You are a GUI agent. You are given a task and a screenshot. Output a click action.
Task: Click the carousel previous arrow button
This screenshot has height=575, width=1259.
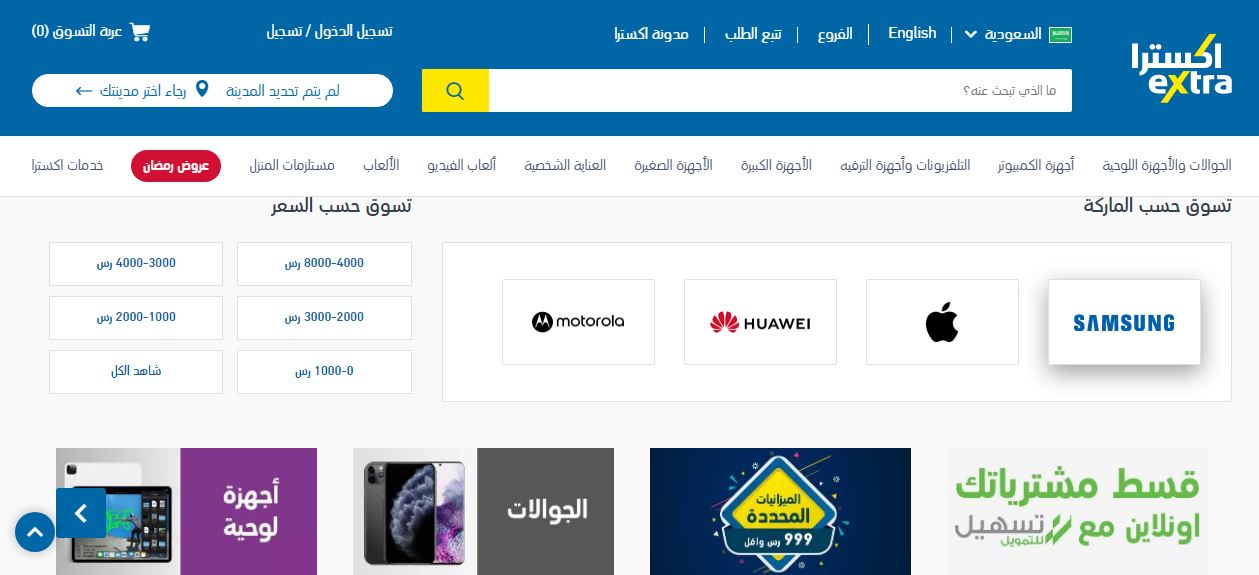[81, 513]
